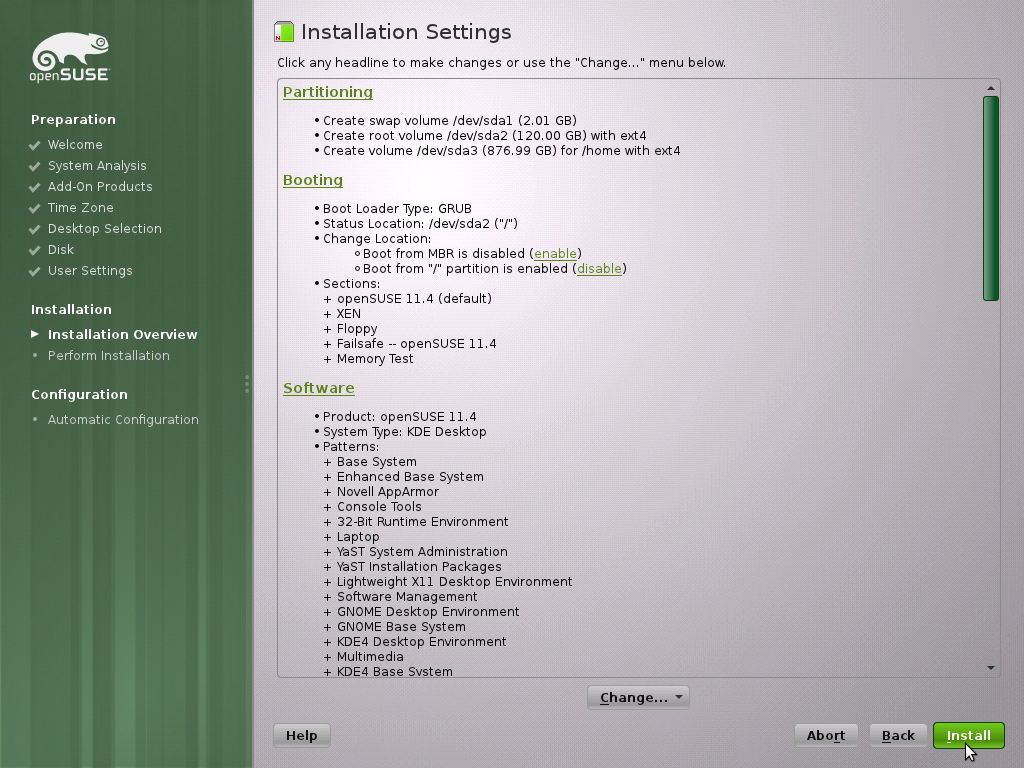Click the 'XEN' section entry
1024x768 pixels.
[349, 313]
